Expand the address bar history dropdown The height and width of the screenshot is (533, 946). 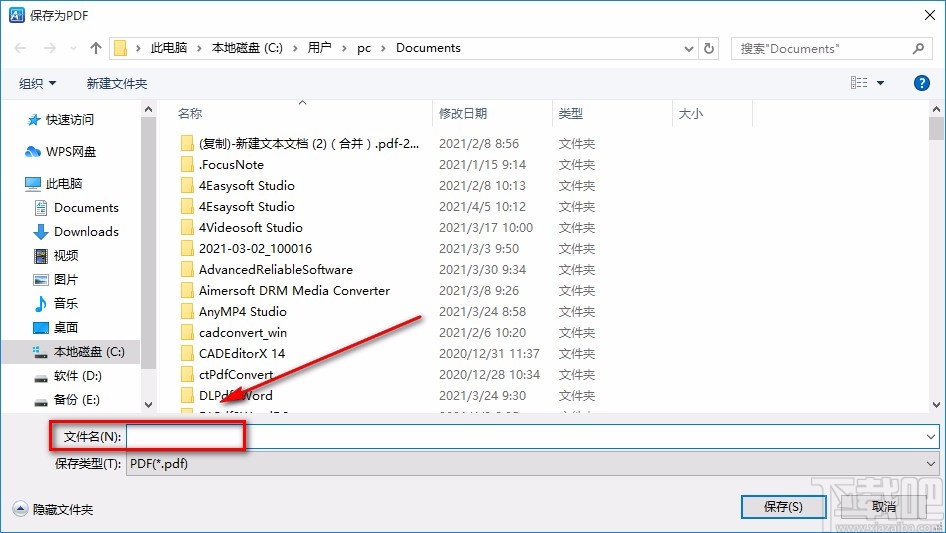[688, 49]
